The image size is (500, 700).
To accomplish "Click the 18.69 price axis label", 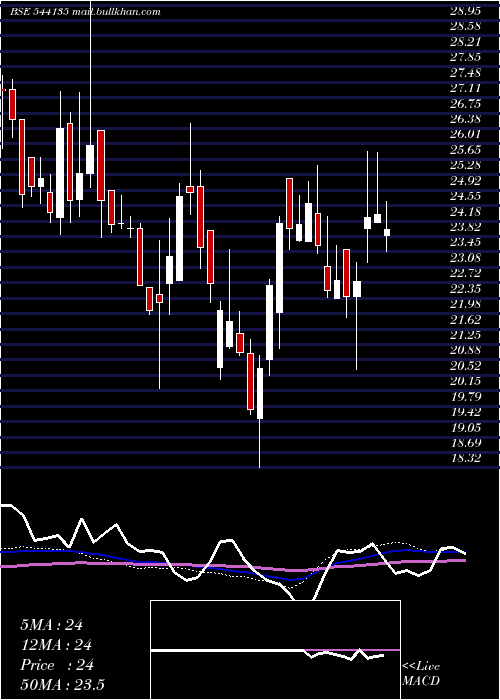I will (465, 444).
